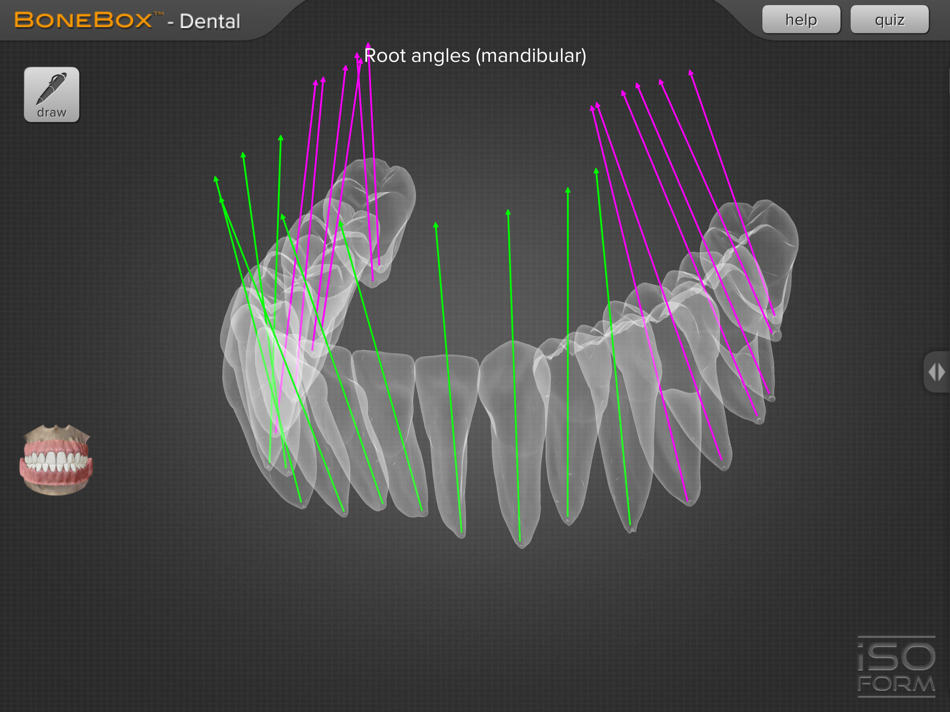Open the side panel using the double-arrow handle
The height and width of the screenshot is (712, 950).
(x=936, y=371)
